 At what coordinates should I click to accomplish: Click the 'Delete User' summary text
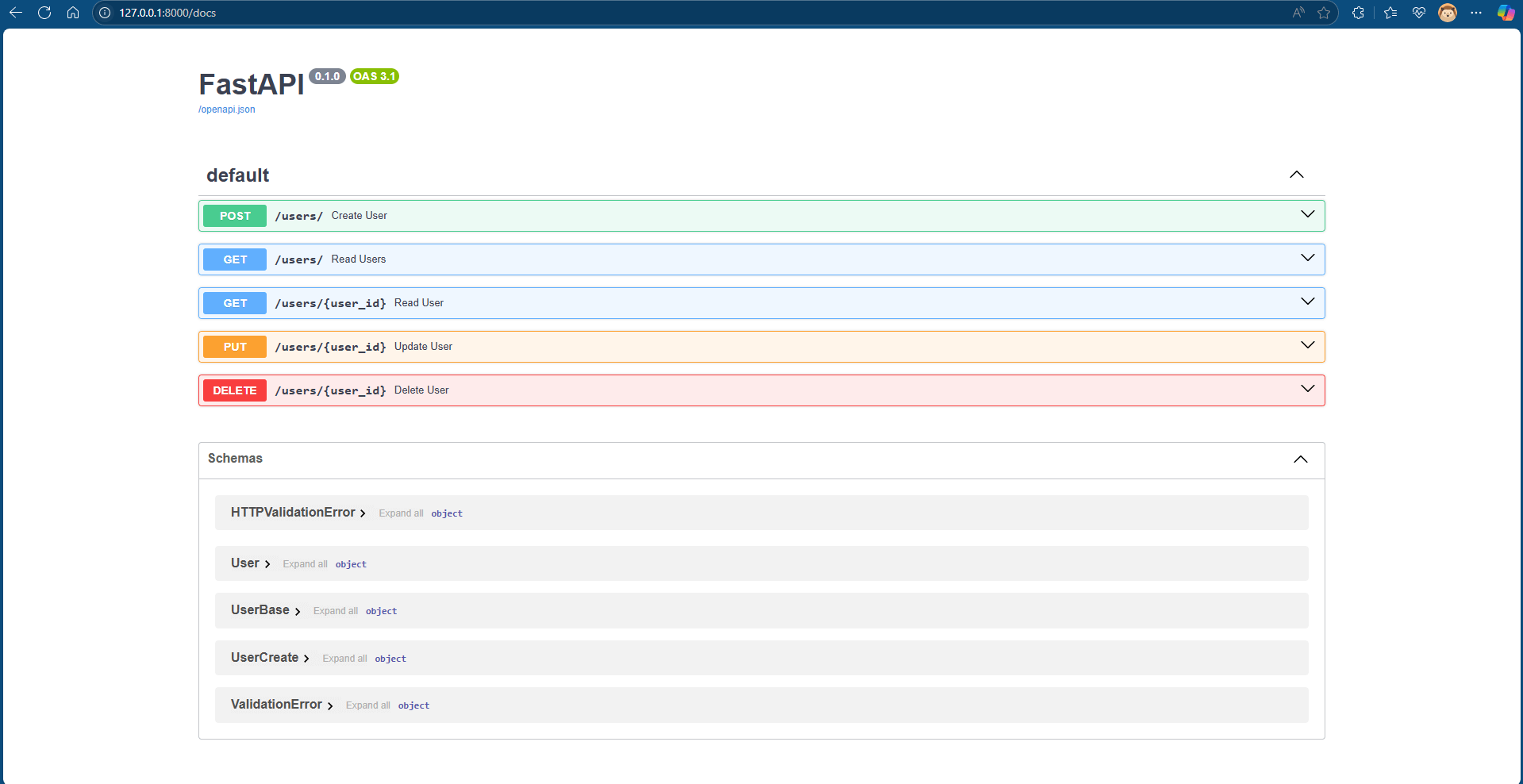(421, 390)
